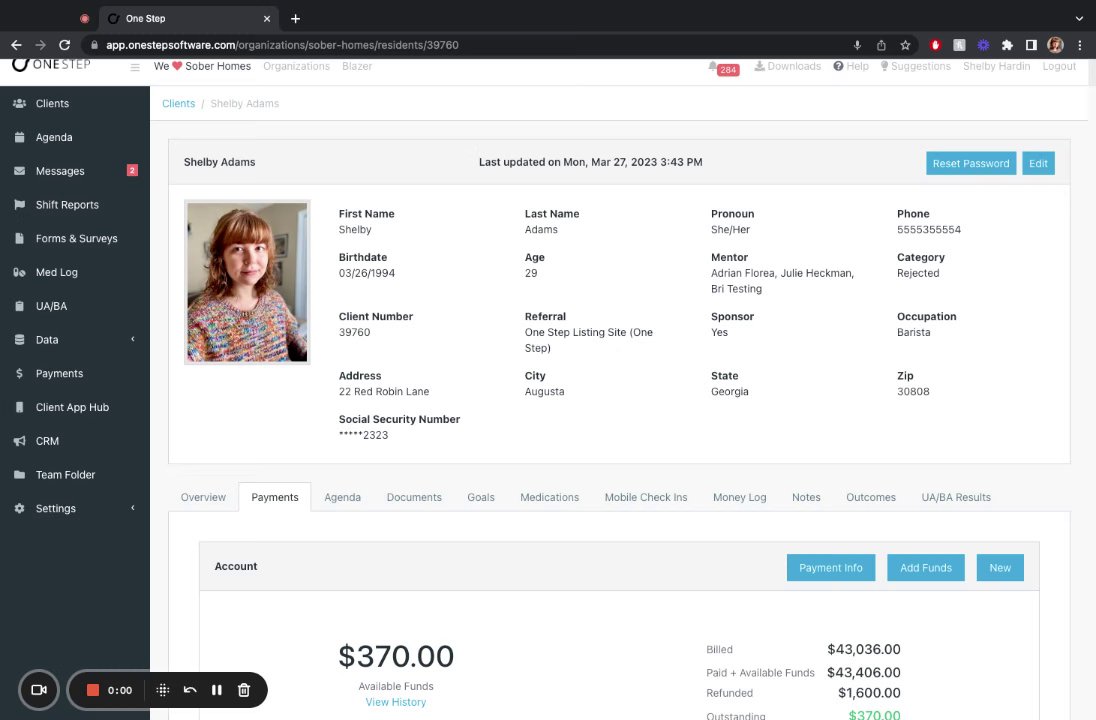Viewport: 1096px width, 720px height.
Task: Open the Money Log tab
Action: (x=740, y=497)
